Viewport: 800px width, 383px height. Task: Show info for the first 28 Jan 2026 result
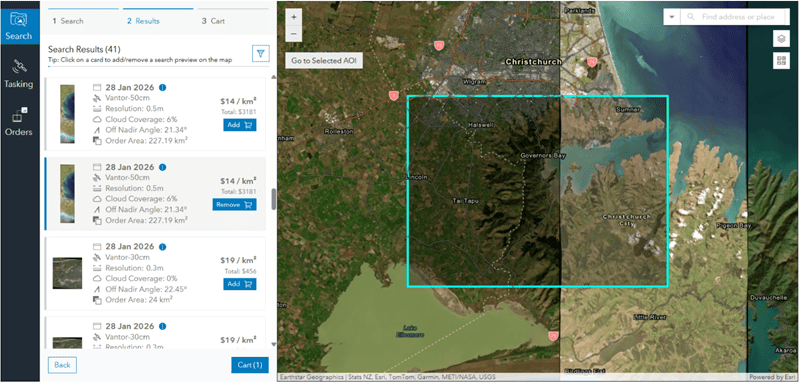tap(162, 88)
